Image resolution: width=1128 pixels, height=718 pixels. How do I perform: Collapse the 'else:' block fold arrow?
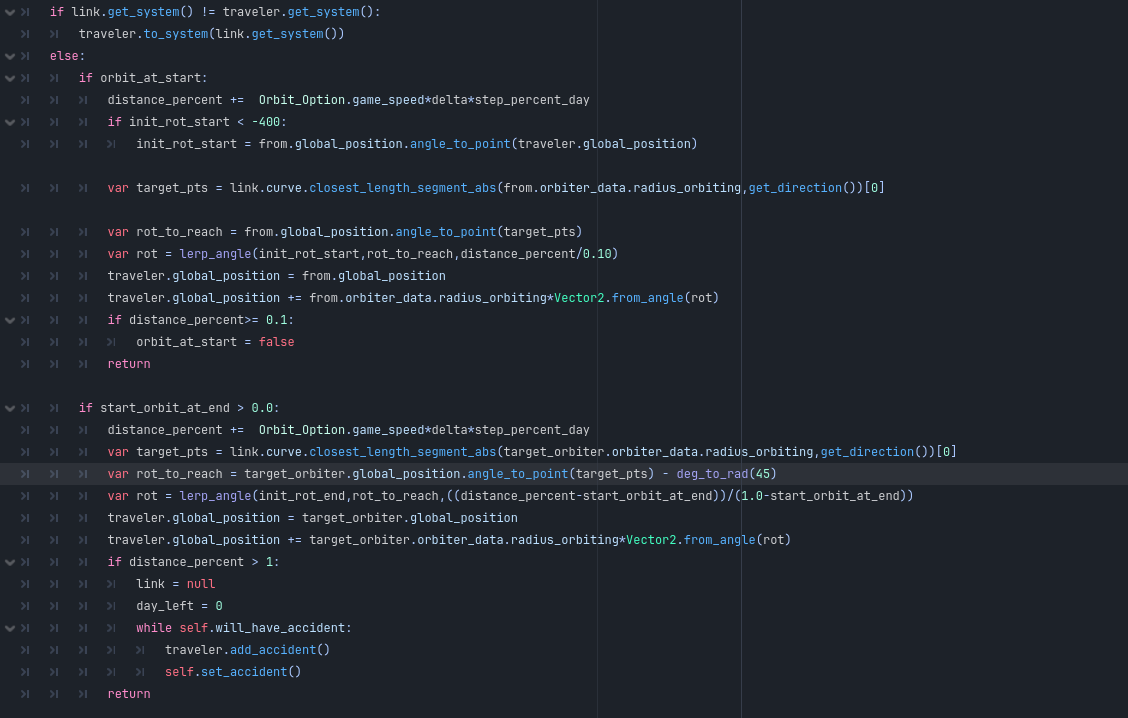click(10, 56)
